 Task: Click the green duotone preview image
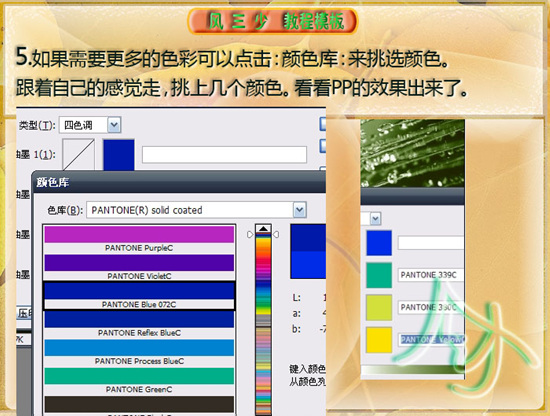coord(412,153)
